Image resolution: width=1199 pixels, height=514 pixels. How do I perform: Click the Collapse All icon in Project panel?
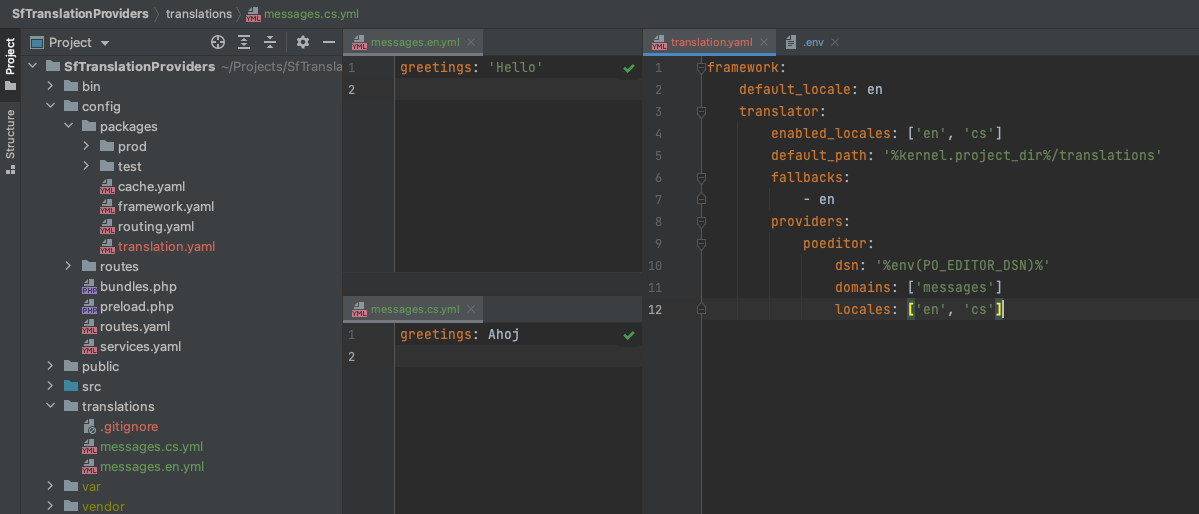pos(270,42)
